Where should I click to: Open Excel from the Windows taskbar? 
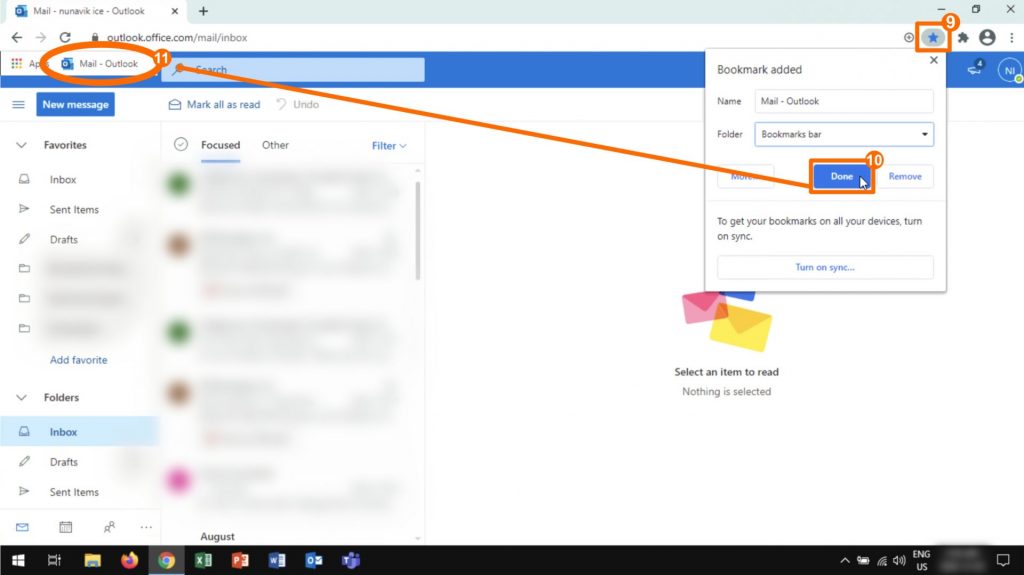[x=203, y=560]
